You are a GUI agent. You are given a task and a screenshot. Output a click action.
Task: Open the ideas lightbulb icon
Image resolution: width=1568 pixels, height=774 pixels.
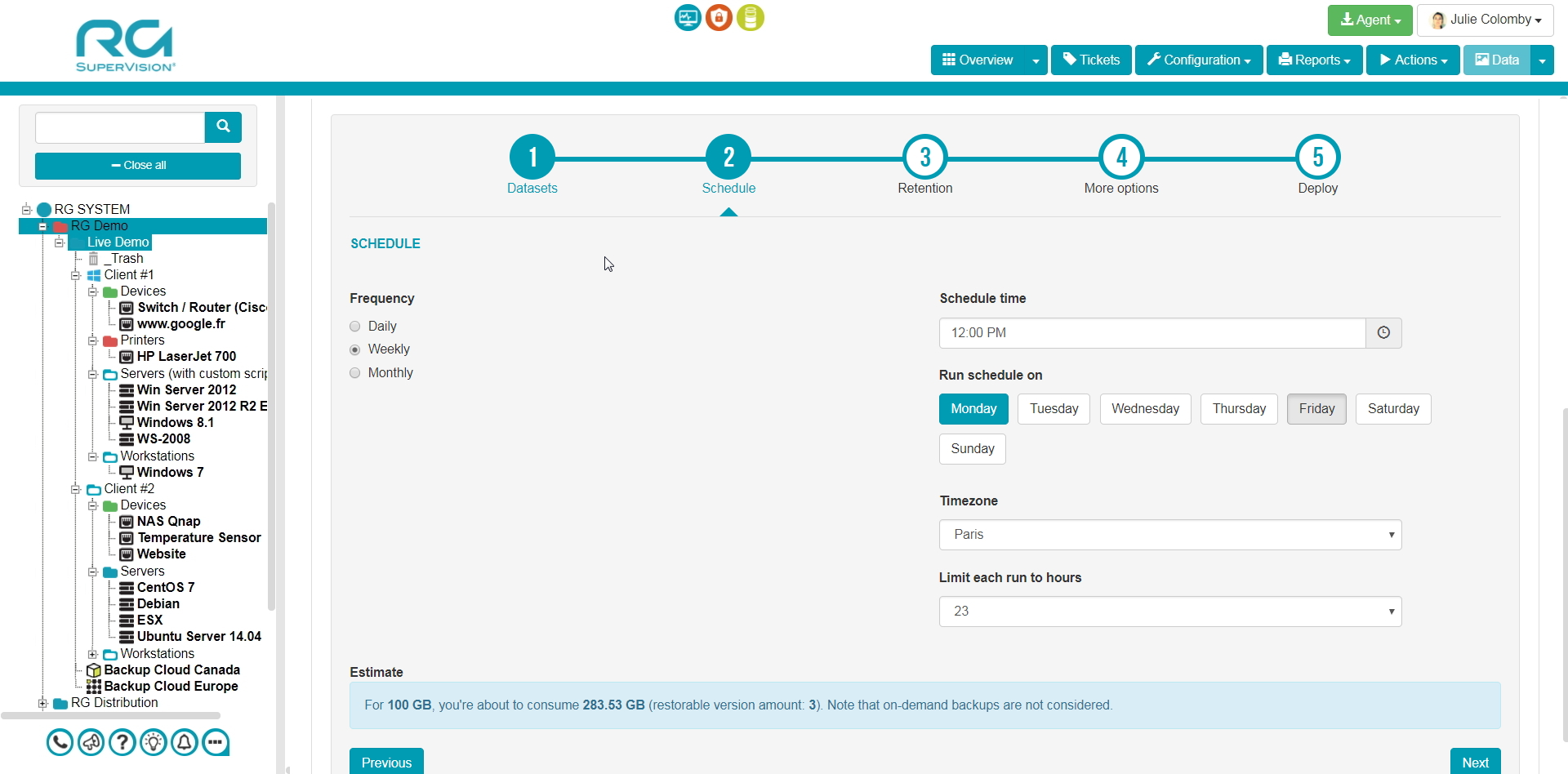point(154,742)
